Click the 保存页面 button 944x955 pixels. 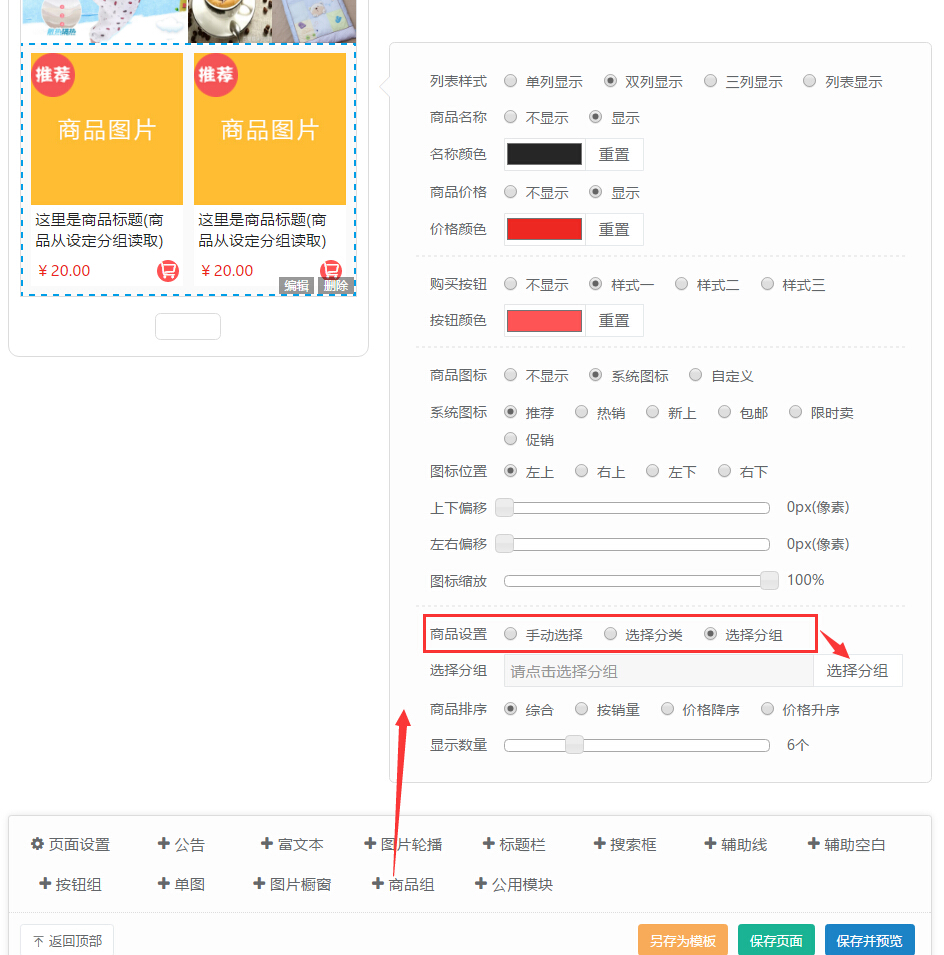(776, 941)
